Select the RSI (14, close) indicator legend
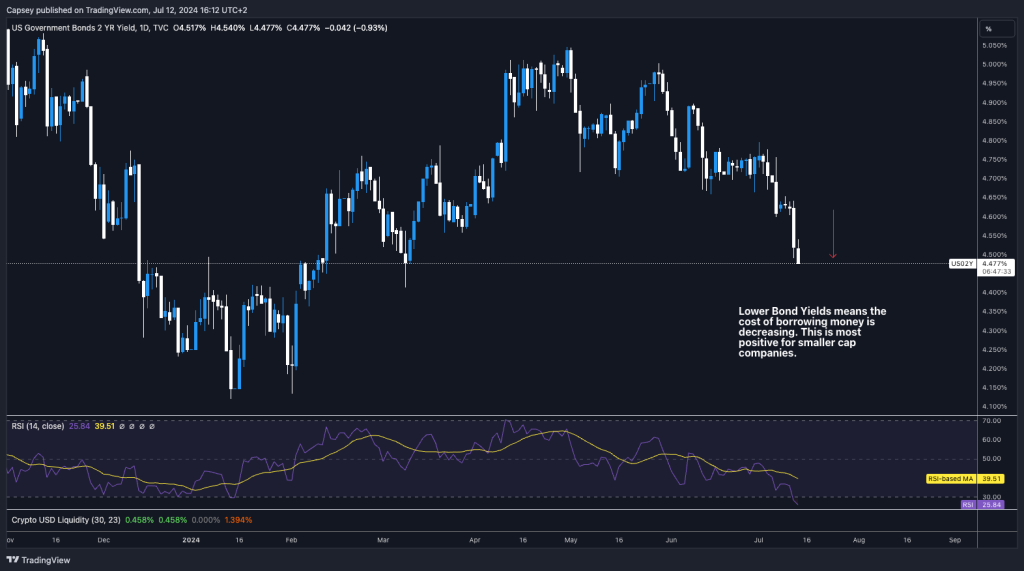The width and height of the screenshot is (1024, 571). coord(37,426)
